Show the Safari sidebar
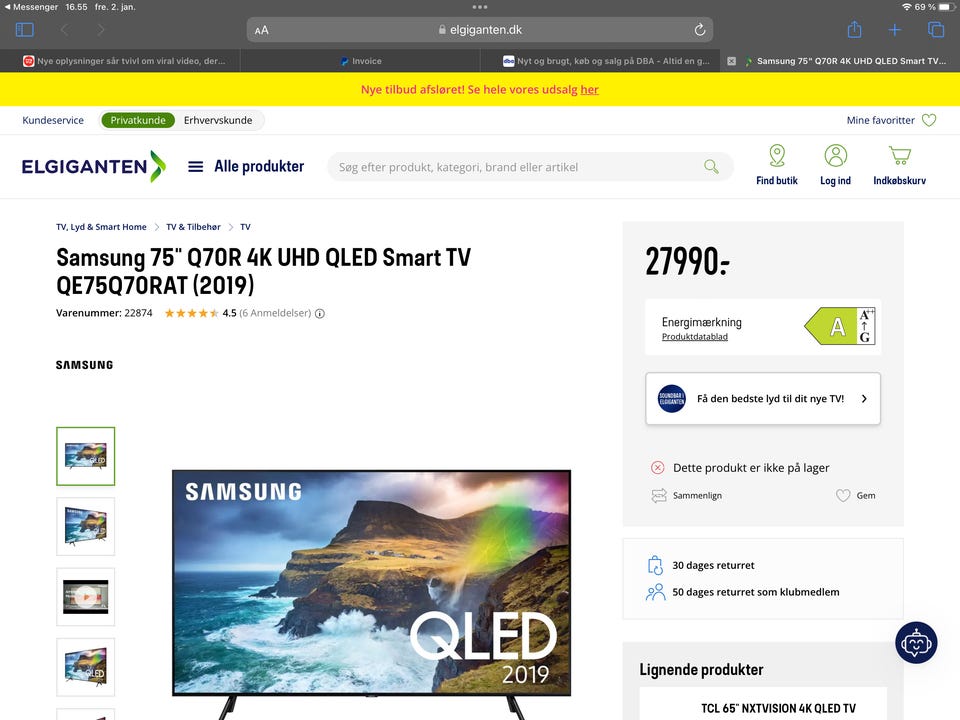This screenshot has width=960, height=720. point(24,29)
